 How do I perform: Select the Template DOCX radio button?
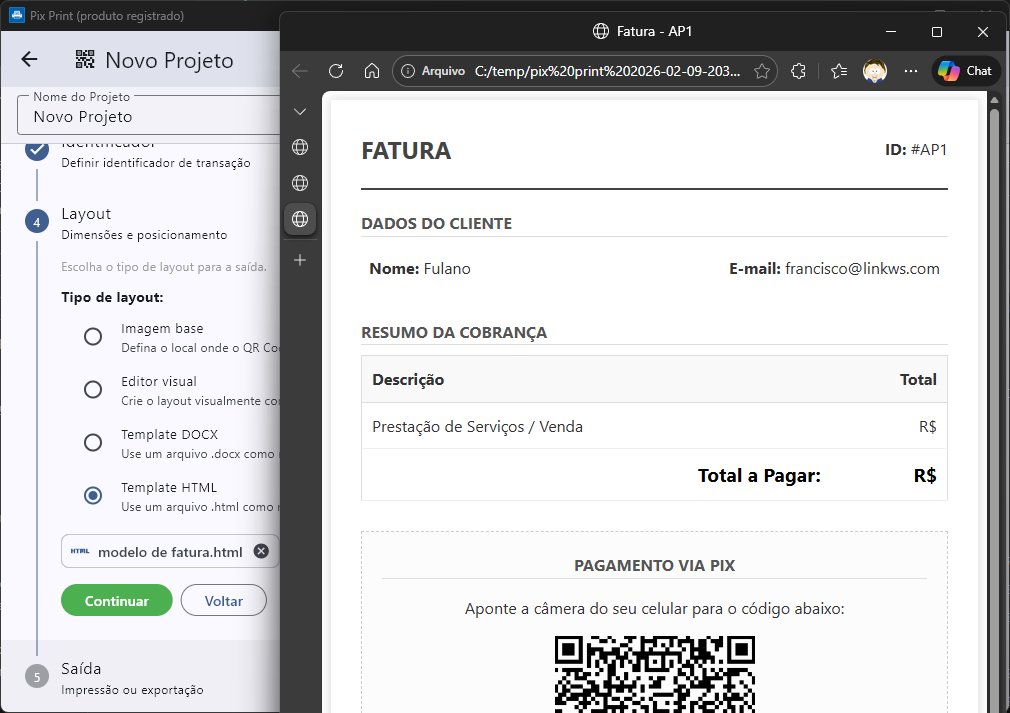click(x=93, y=442)
